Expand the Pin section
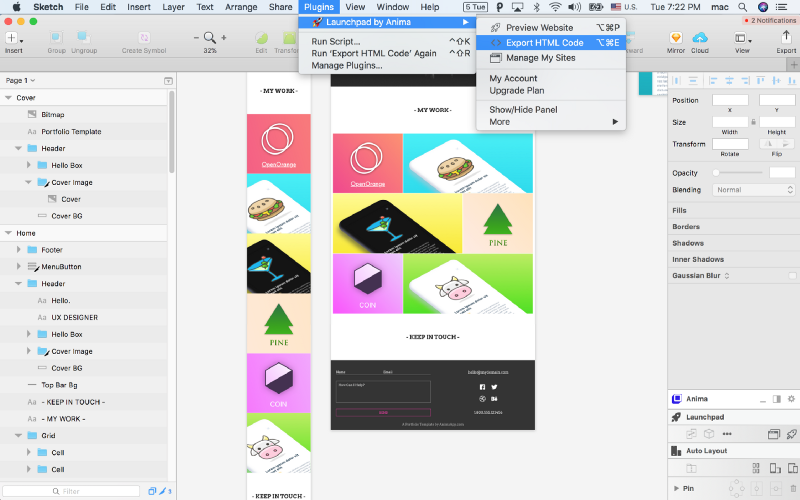 [677, 489]
